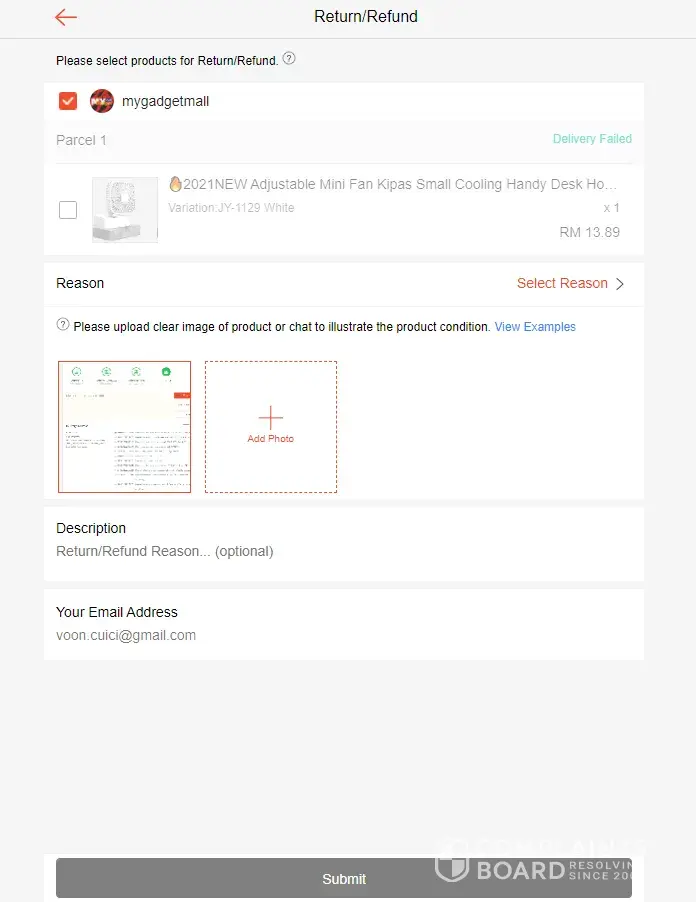Uncheck the mygadgetmall shop checkbox
The image size is (696, 902).
[68, 101]
